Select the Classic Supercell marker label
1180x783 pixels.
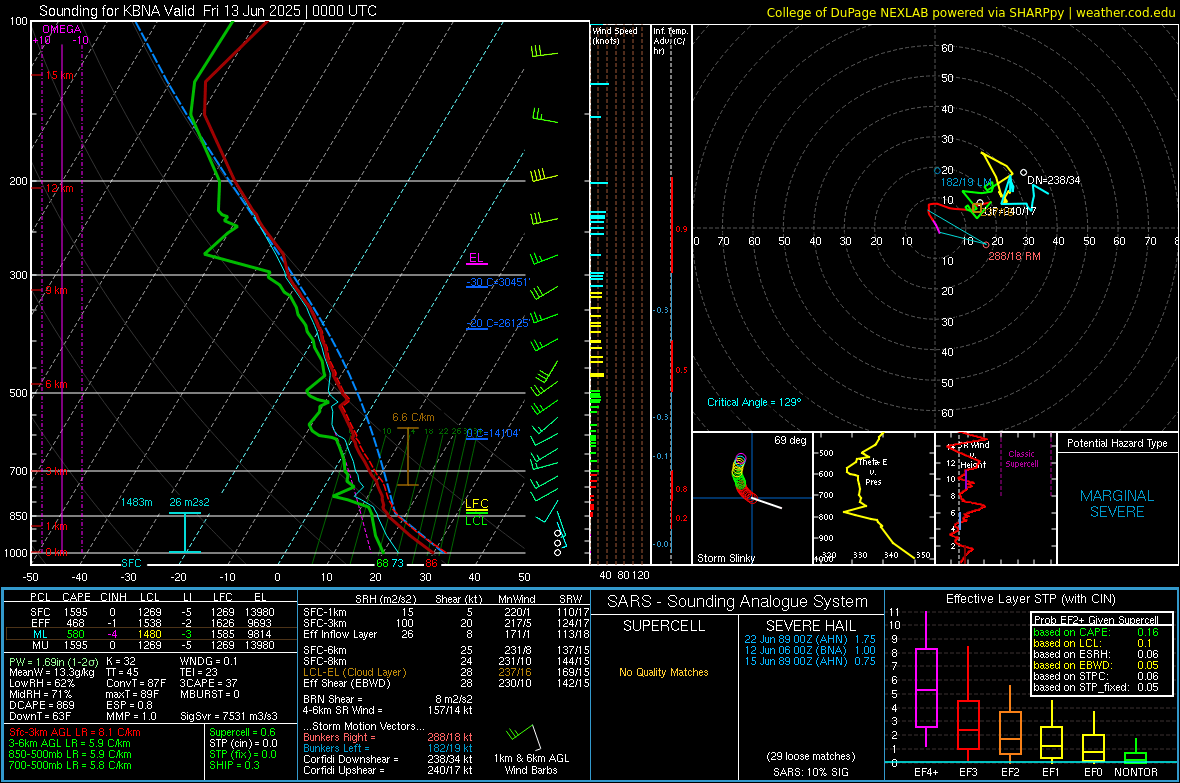click(1022, 459)
